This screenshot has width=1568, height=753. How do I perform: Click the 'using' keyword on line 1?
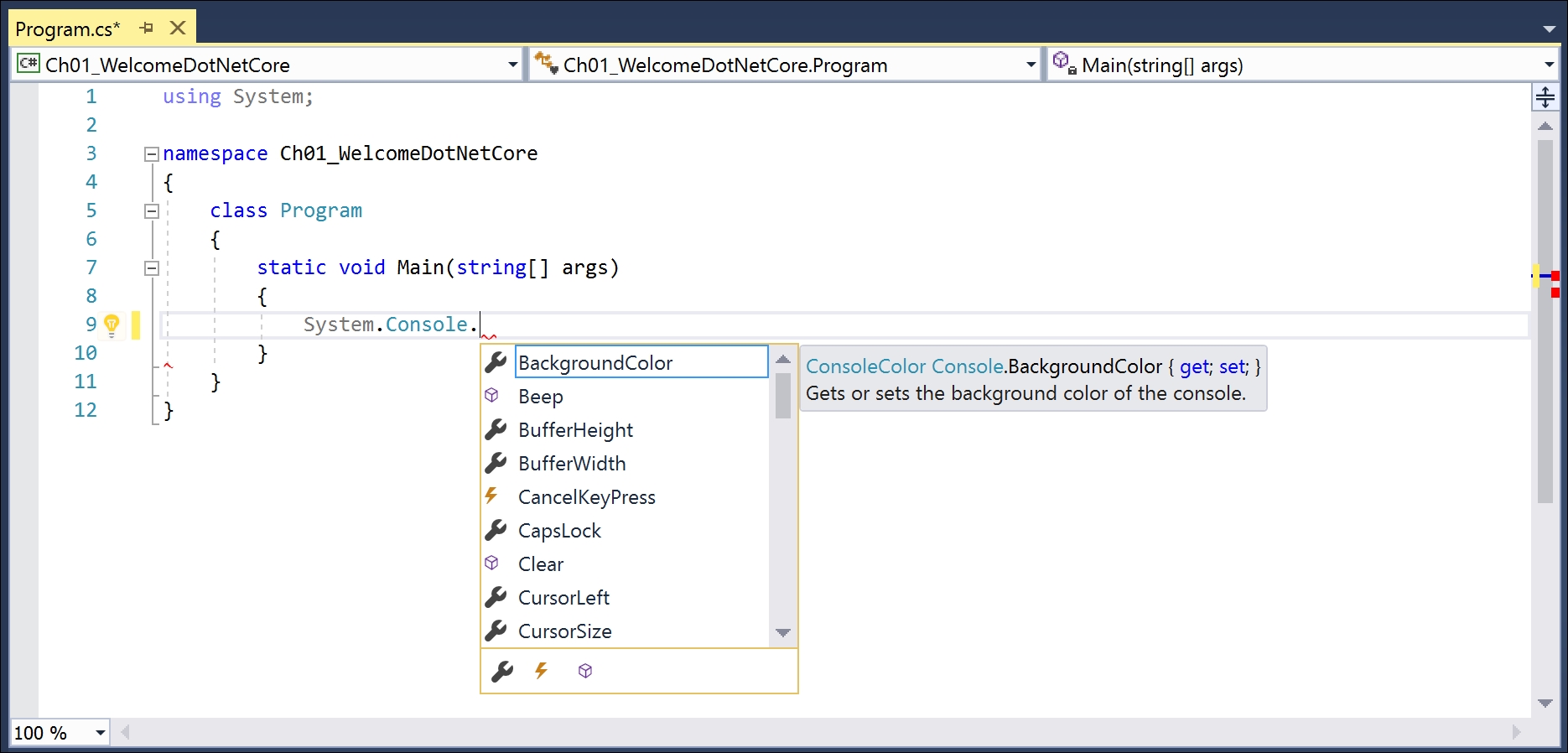192,97
